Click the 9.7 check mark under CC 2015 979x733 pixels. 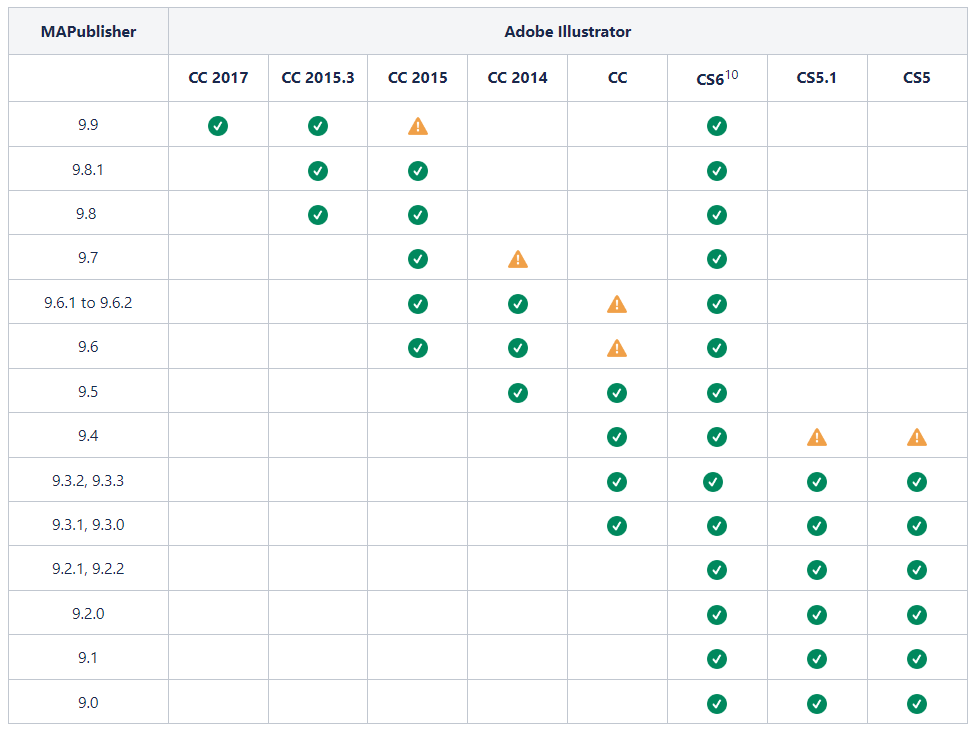(418, 259)
